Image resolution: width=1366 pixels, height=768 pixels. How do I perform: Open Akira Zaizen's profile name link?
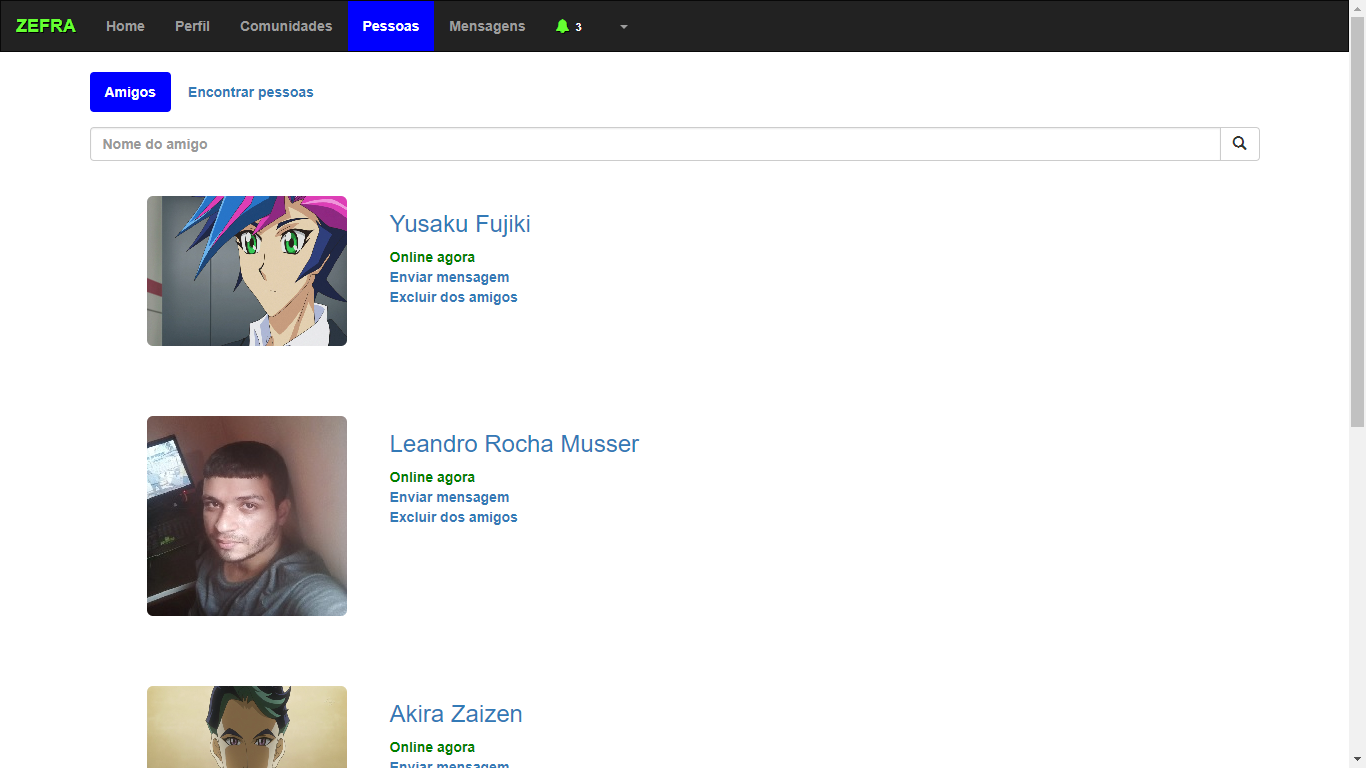click(455, 714)
